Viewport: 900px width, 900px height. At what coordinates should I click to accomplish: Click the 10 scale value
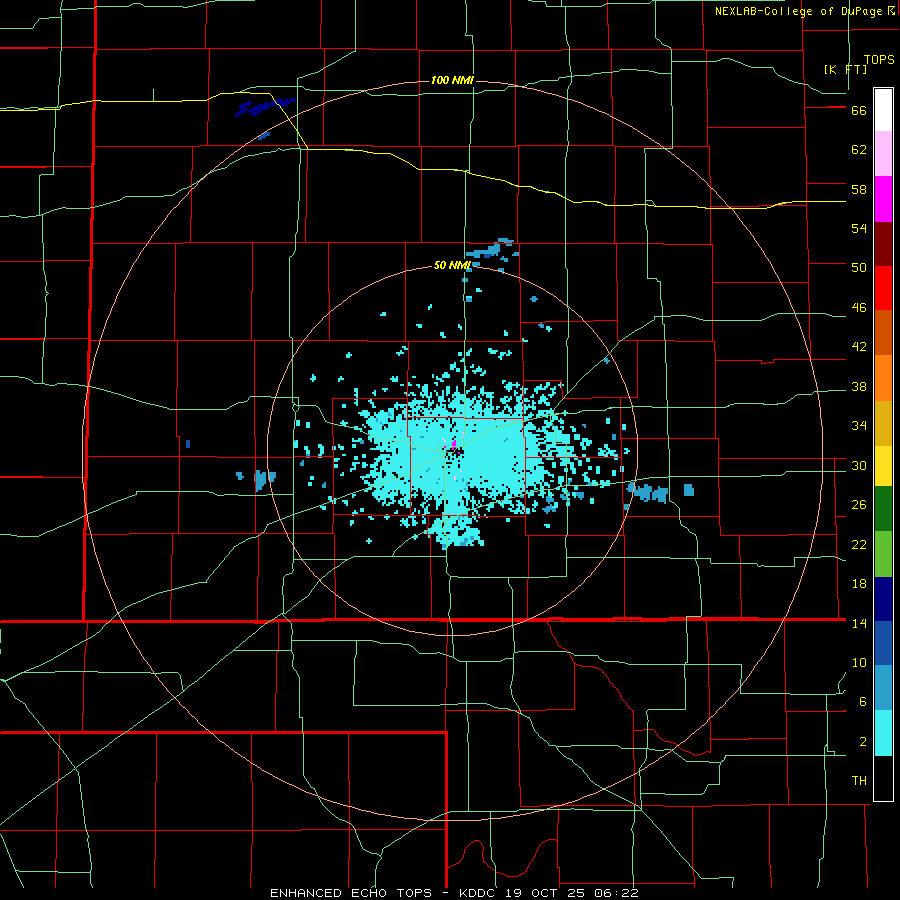pyautogui.click(x=859, y=662)
